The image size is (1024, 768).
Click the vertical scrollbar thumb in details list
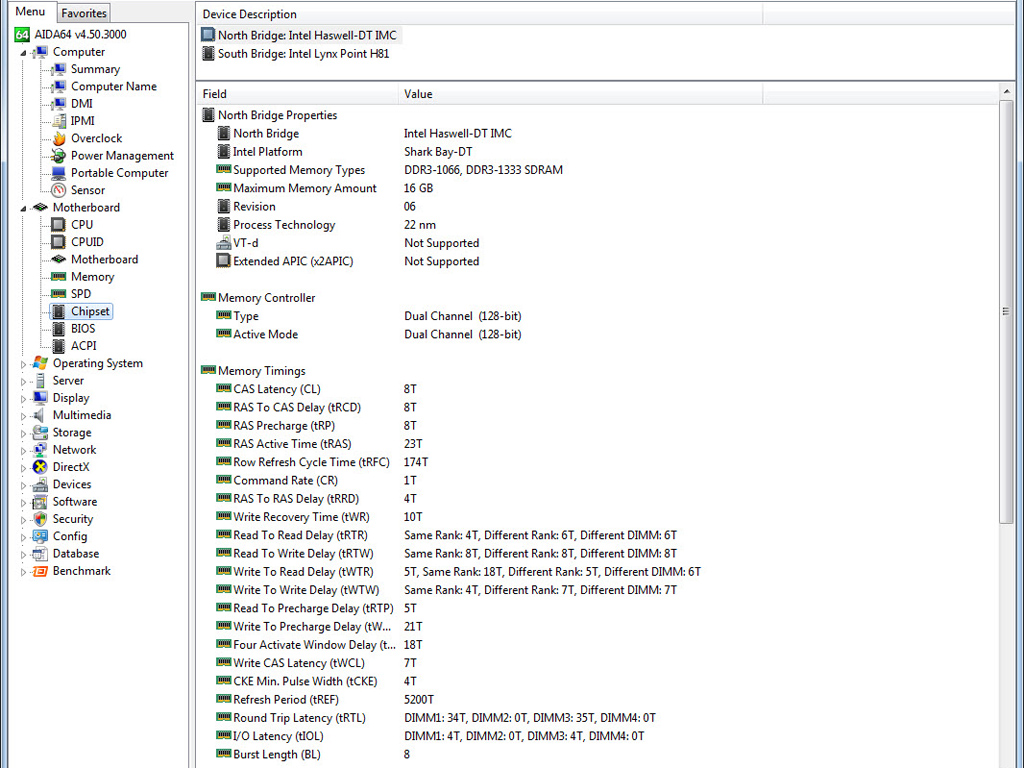(x=1006, y=312)
